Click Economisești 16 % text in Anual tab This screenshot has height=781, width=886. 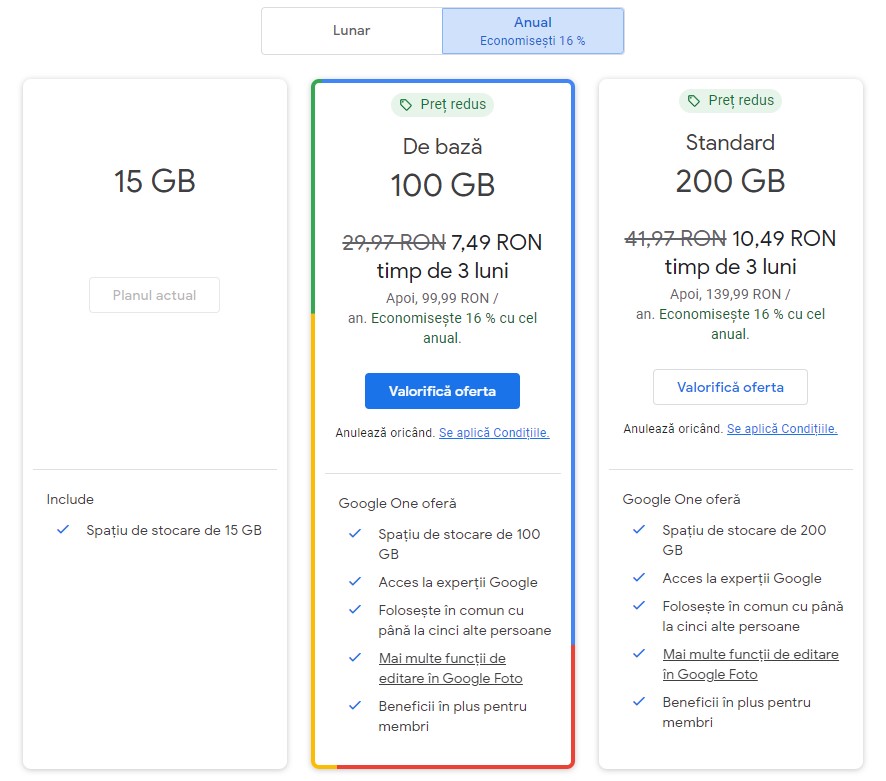(532, 41)
